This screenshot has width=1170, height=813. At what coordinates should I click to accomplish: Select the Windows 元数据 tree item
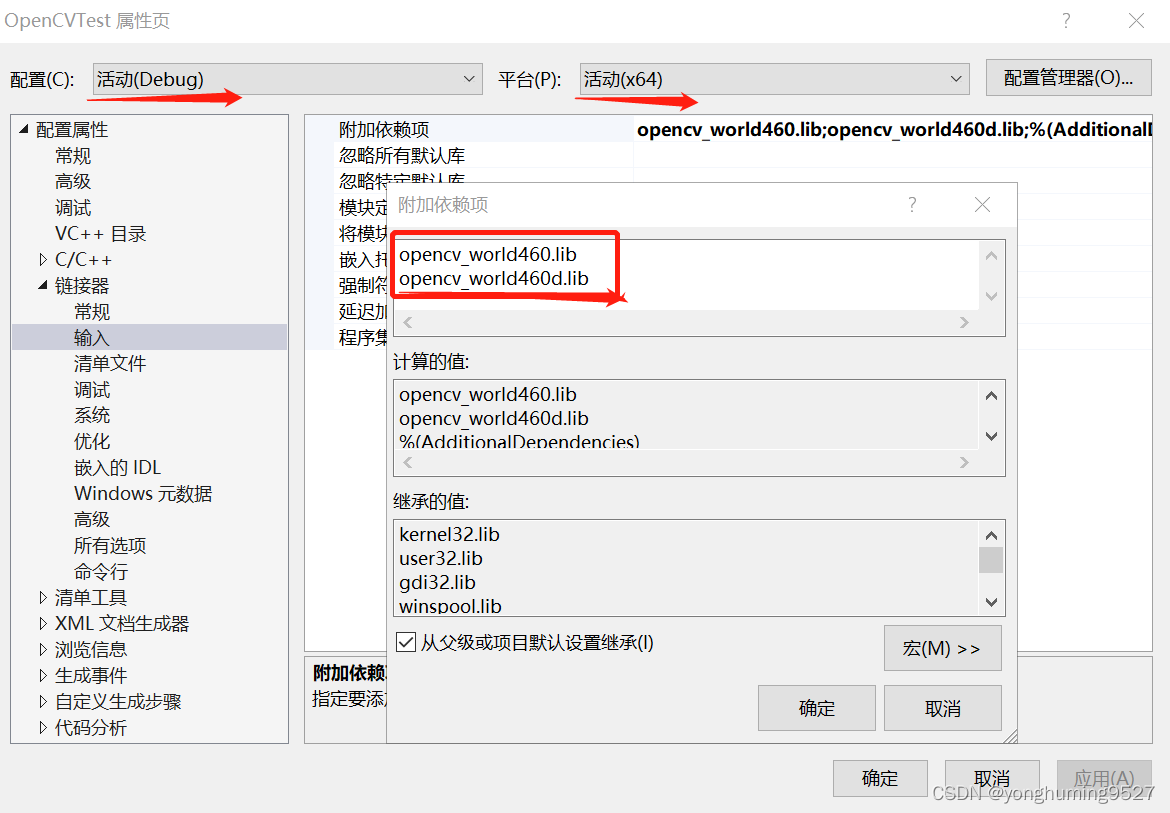point(142,493)
